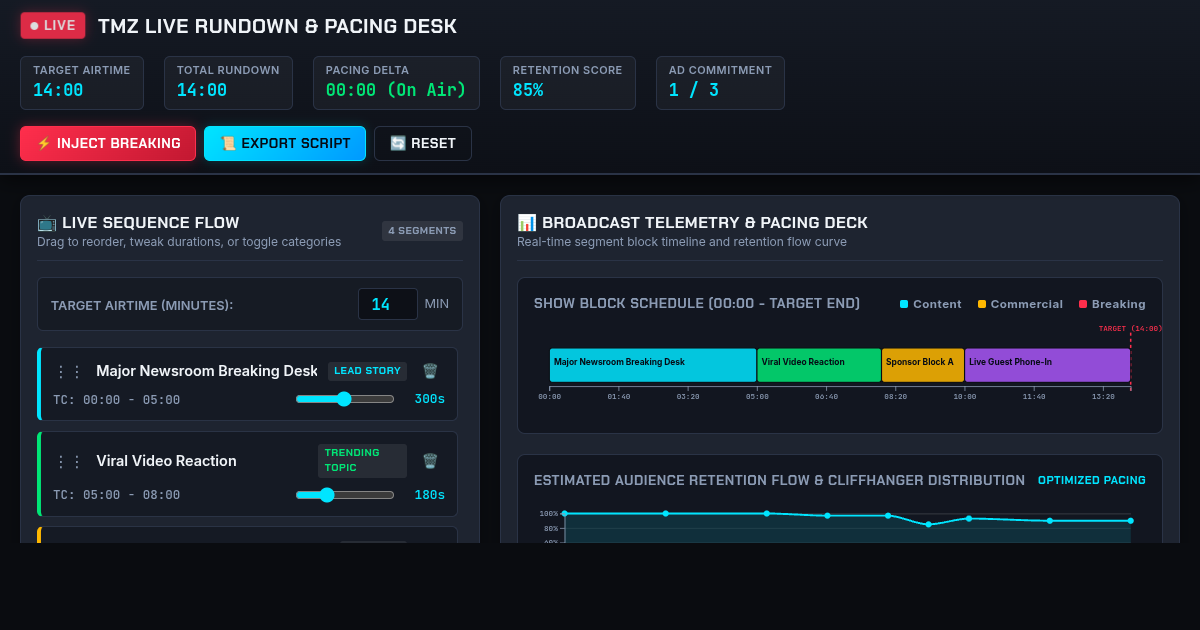Click the LIVE indicator badge
The width and height of the screenshot is (1200, 630).
[53, 25]
